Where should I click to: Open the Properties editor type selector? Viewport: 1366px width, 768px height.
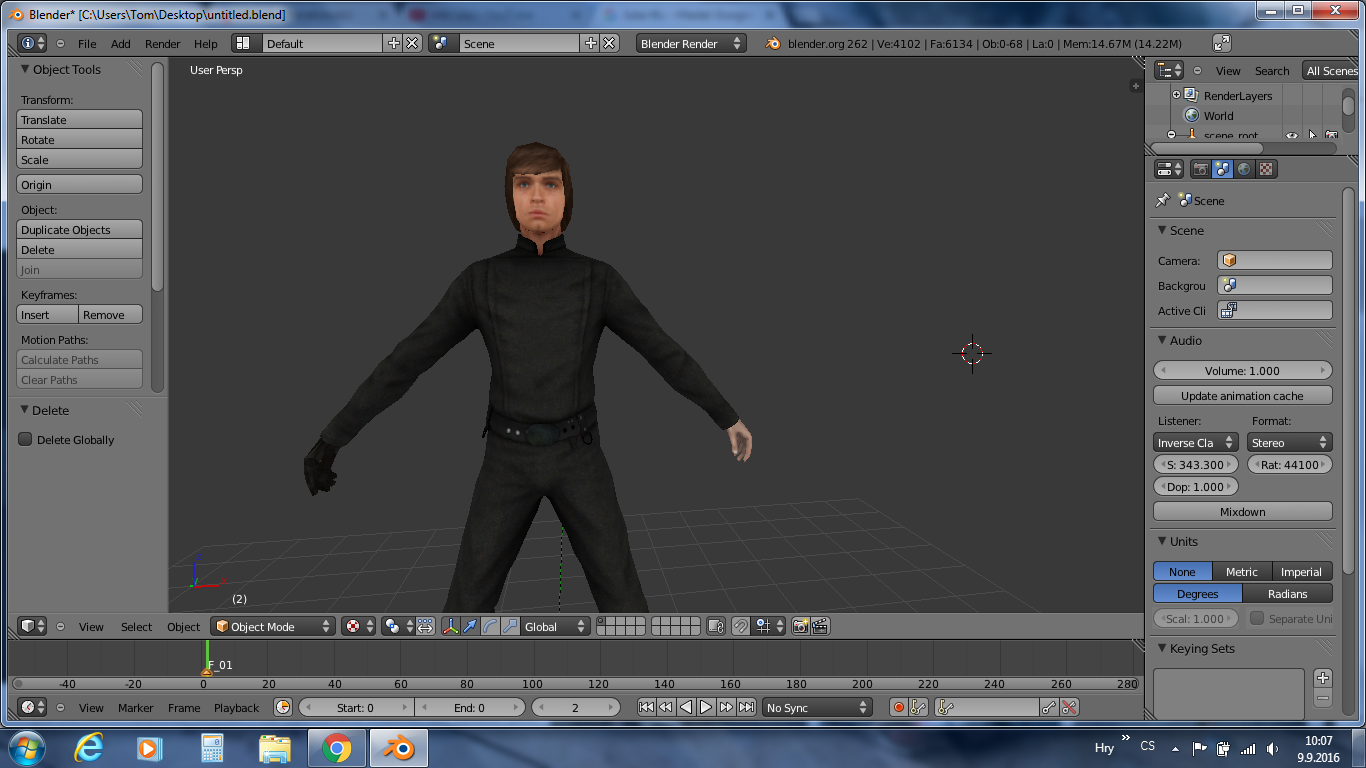[1169, 169]
